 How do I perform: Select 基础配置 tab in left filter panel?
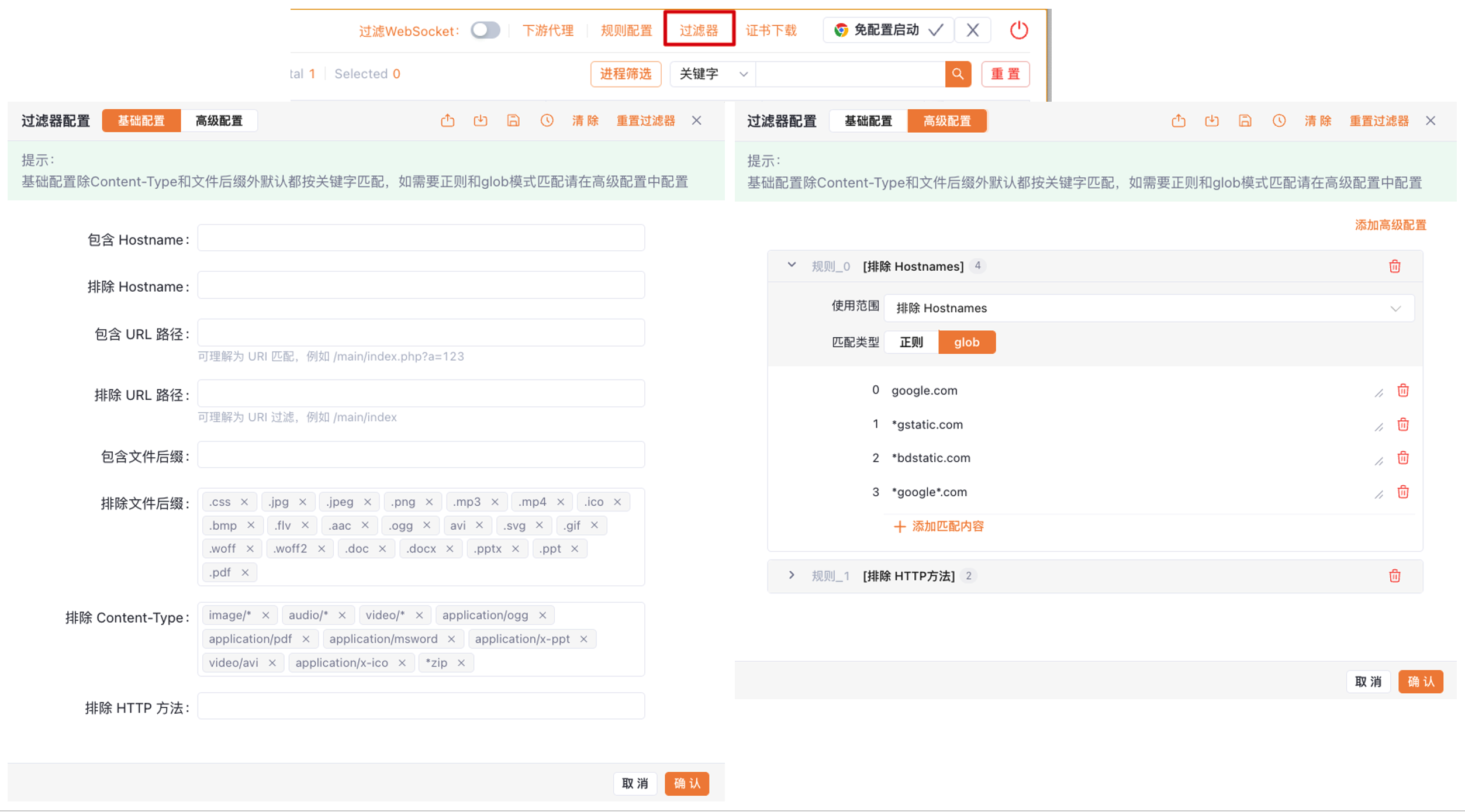point(141,120)
